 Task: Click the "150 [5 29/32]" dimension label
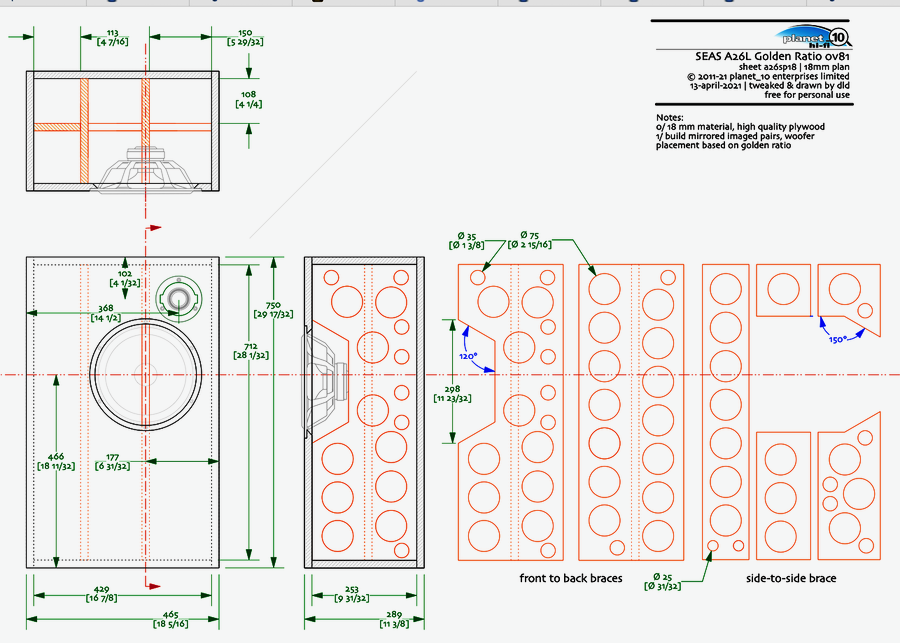(245, 38)
